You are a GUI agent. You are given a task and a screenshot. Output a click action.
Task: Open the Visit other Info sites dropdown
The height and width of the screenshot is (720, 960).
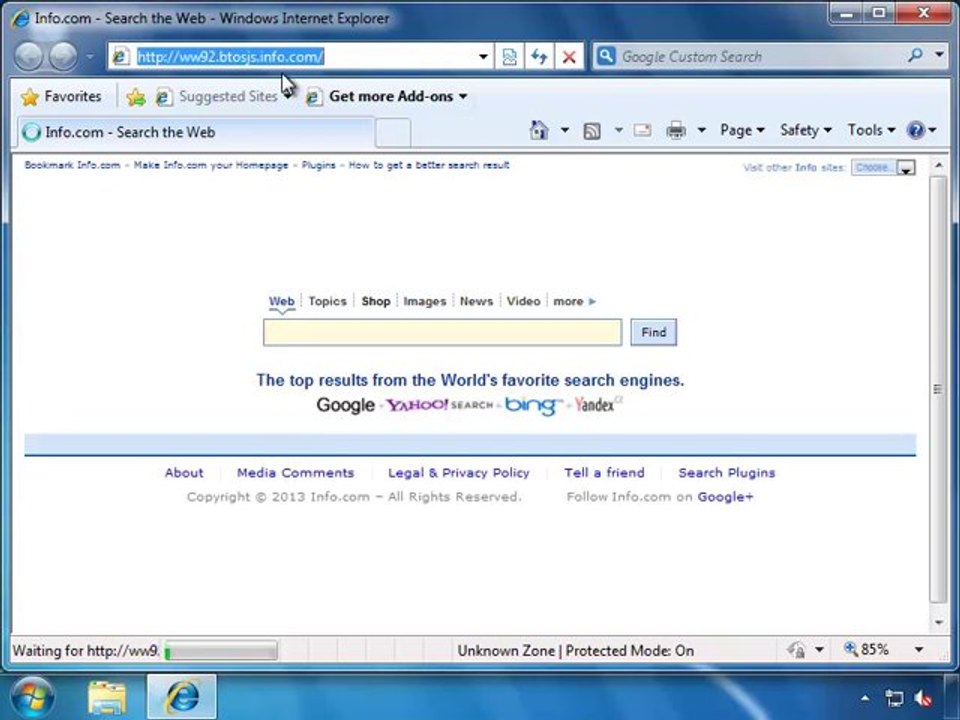coord(883,167)
